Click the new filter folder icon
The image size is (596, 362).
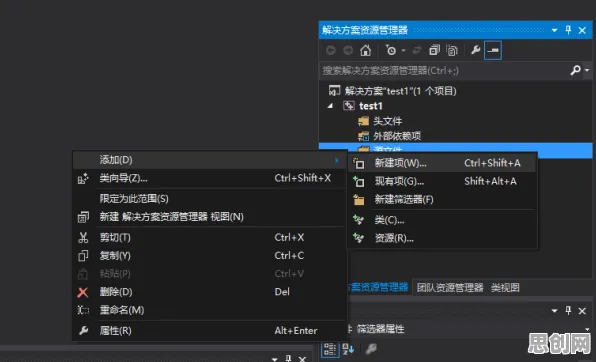[x=358, y=200]
